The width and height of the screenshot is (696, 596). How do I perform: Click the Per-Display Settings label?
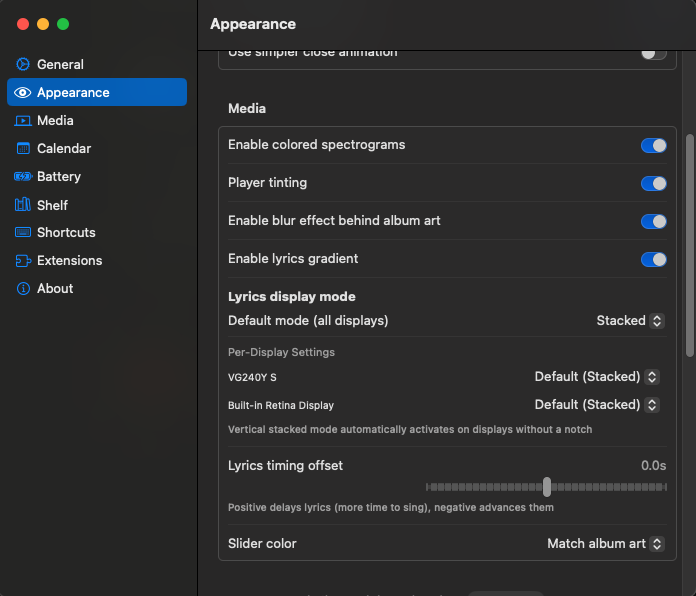pyautogui.click(x=281, y=352)
